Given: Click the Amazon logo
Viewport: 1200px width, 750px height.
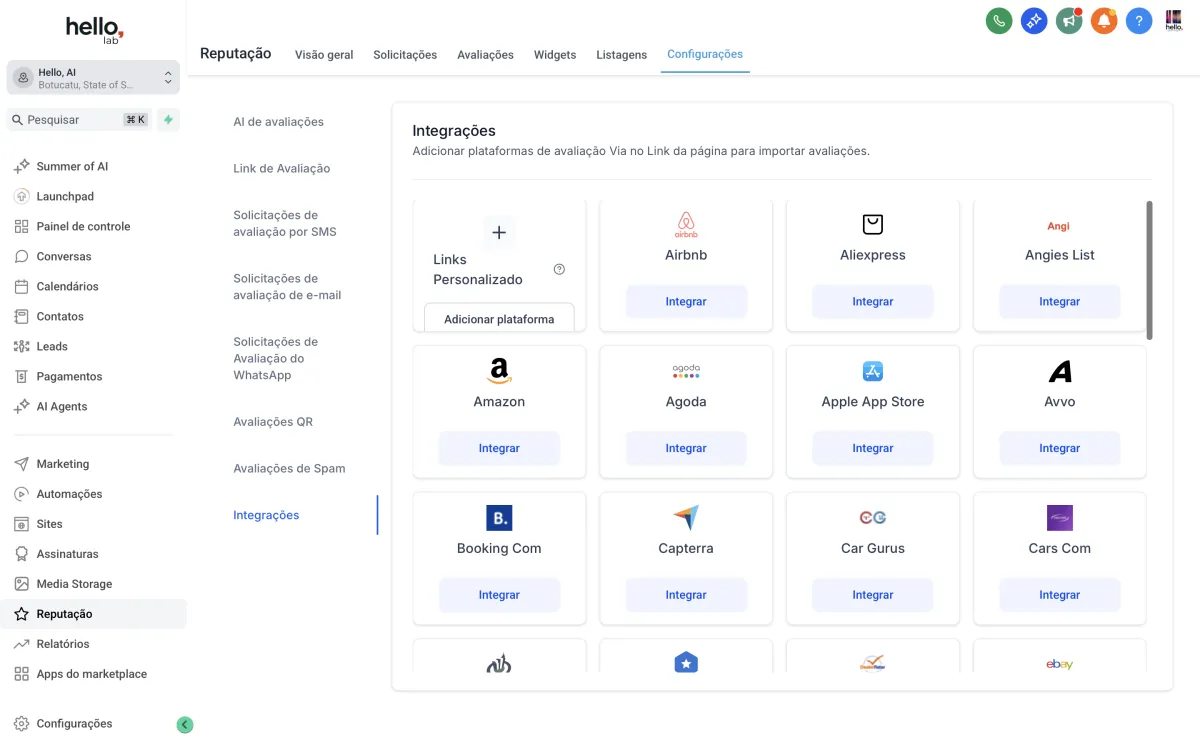Looking at the screenshot, I should coord(499,371).
